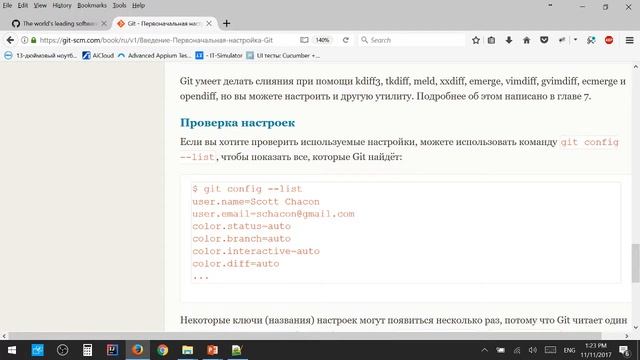Toggle reader view icon in address bar
Screen dimensions: 640x360
tap(304, 40)
